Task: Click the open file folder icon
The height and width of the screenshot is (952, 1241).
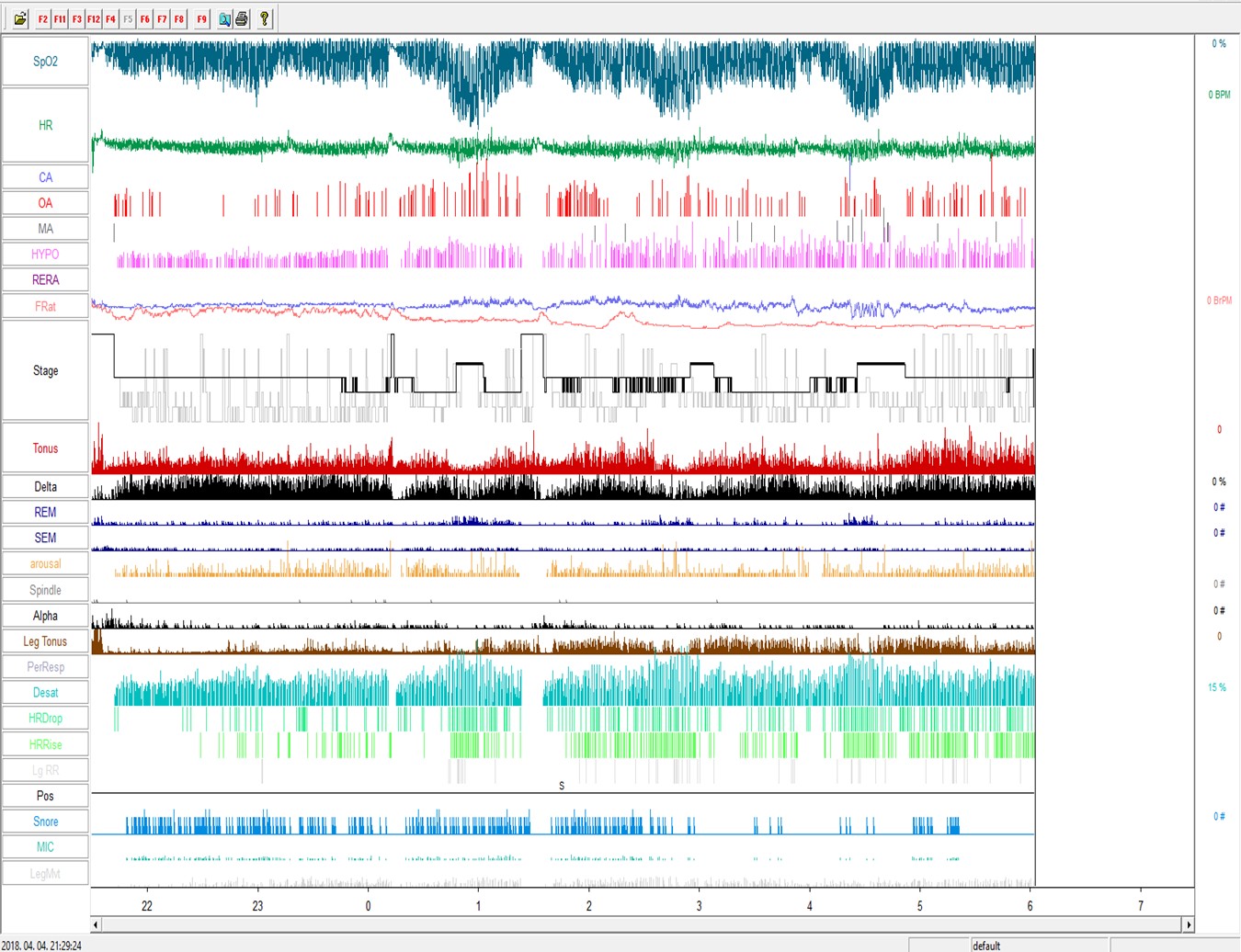Action: tap(19, 19)
